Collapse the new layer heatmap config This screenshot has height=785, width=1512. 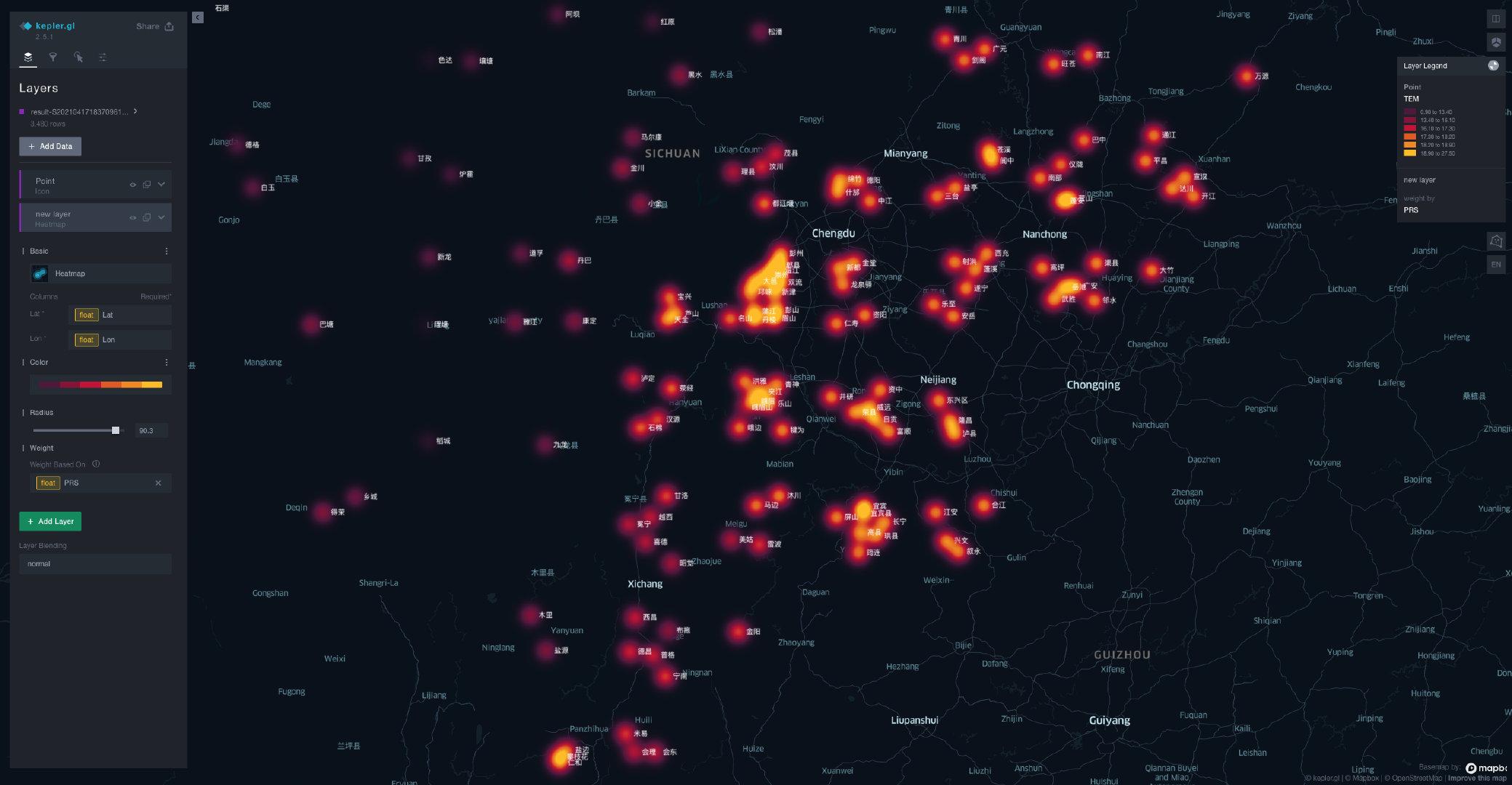[x=161, y=217]
